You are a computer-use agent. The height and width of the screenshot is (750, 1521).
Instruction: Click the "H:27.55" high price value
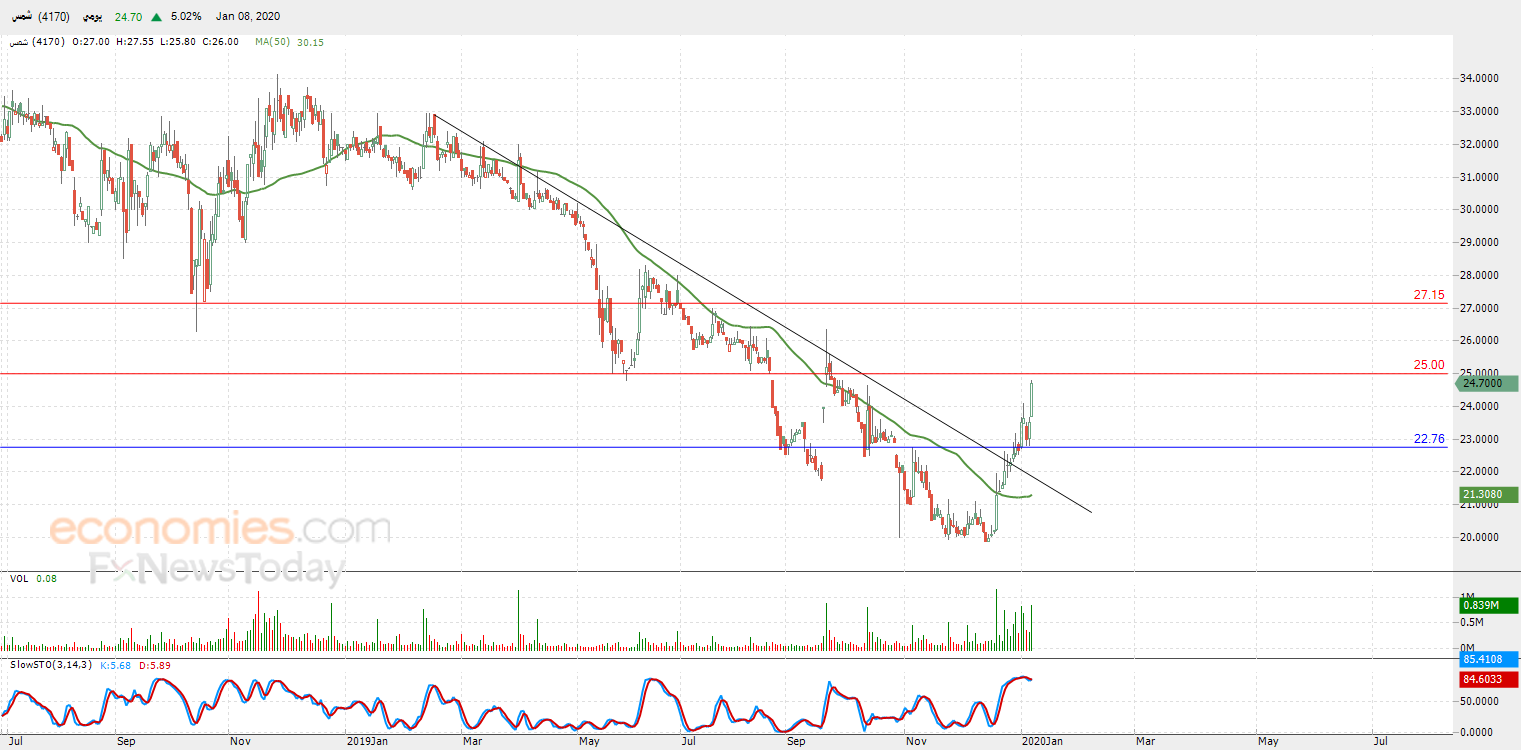point(136,42)
